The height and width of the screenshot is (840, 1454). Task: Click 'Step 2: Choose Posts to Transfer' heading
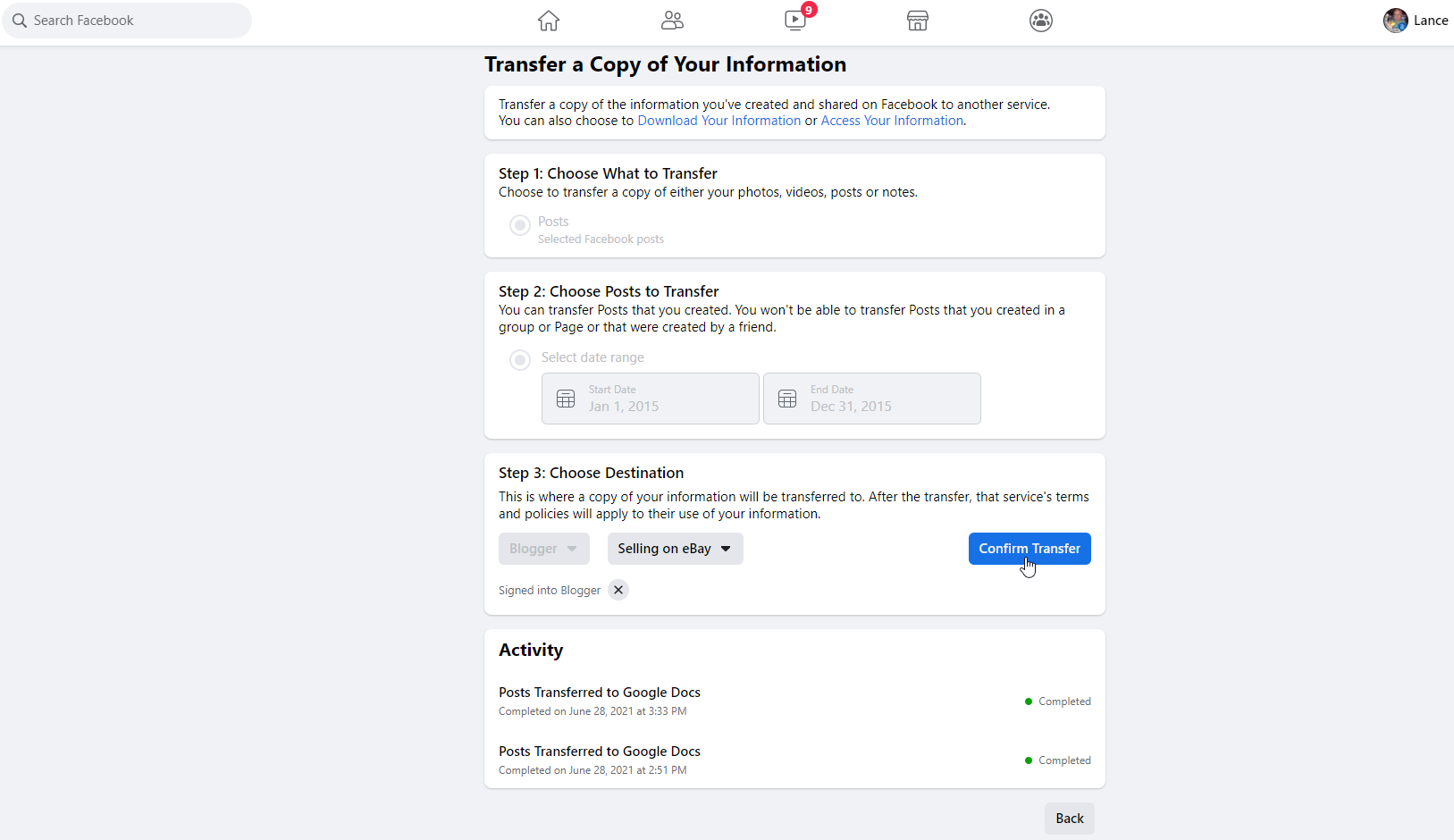[609, 291]
